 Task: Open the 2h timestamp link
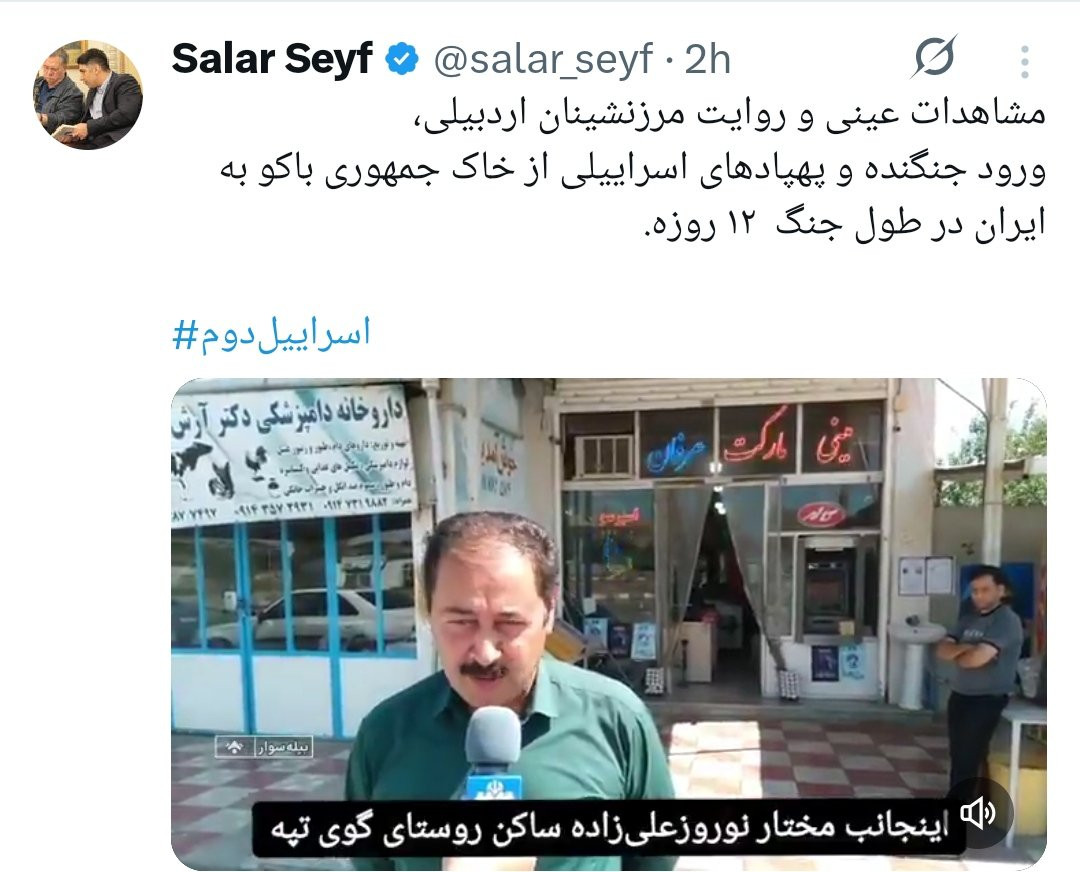pos(707,59)
